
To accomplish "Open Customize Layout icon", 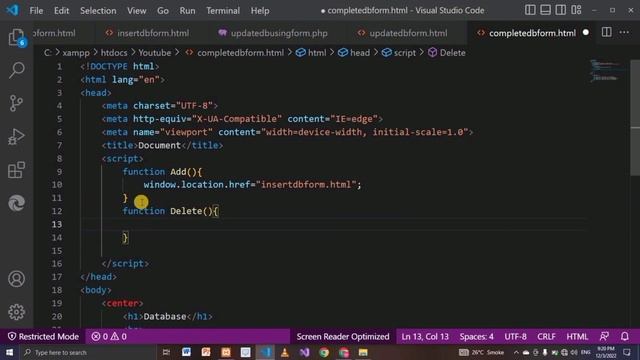I will [576, 10].
